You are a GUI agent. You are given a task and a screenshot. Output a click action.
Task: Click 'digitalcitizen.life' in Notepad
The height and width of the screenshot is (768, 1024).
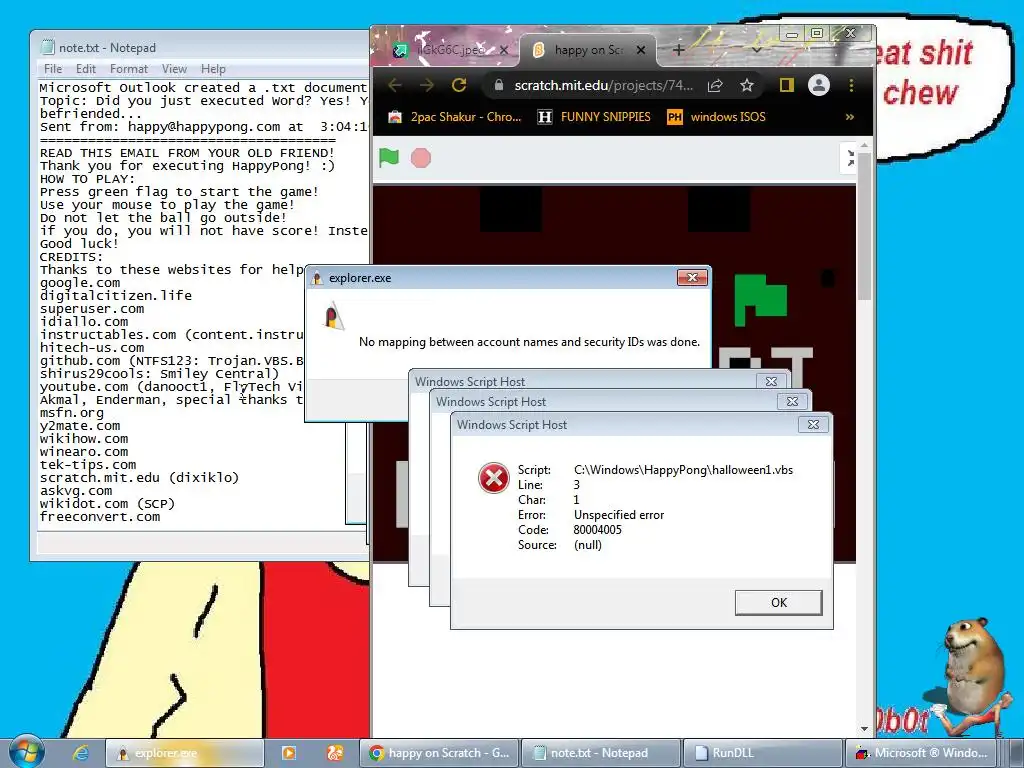click(x=116, y=296)
